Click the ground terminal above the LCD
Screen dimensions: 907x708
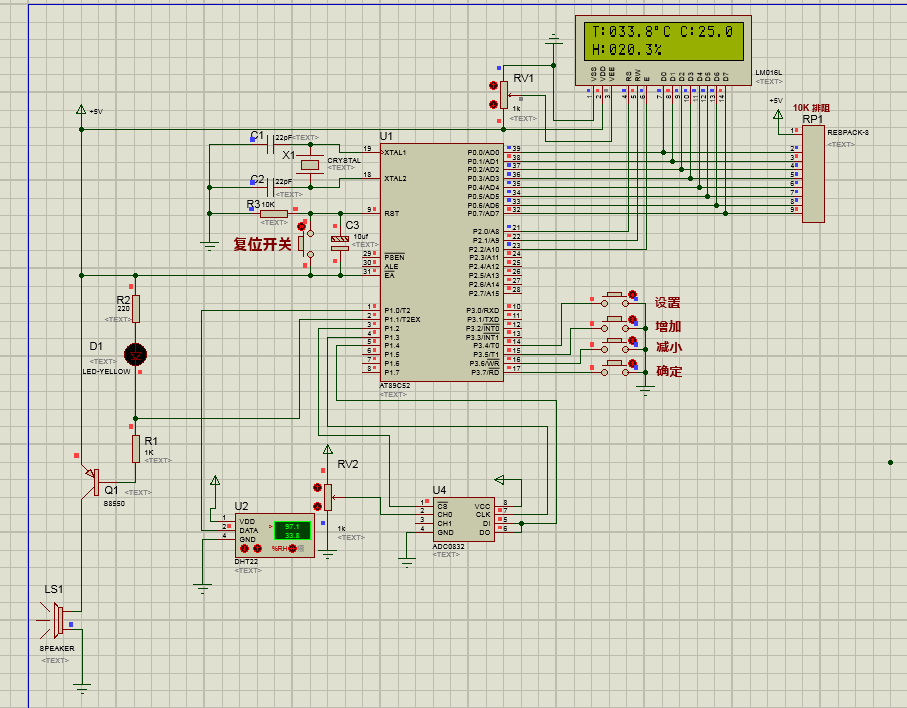pos(554,40)
